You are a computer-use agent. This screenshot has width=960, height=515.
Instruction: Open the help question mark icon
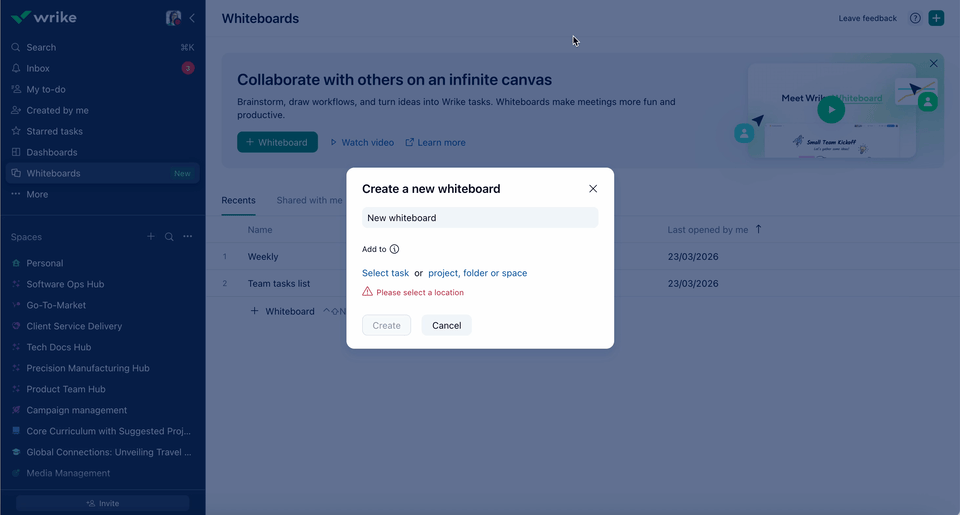[x=915, y=18]
